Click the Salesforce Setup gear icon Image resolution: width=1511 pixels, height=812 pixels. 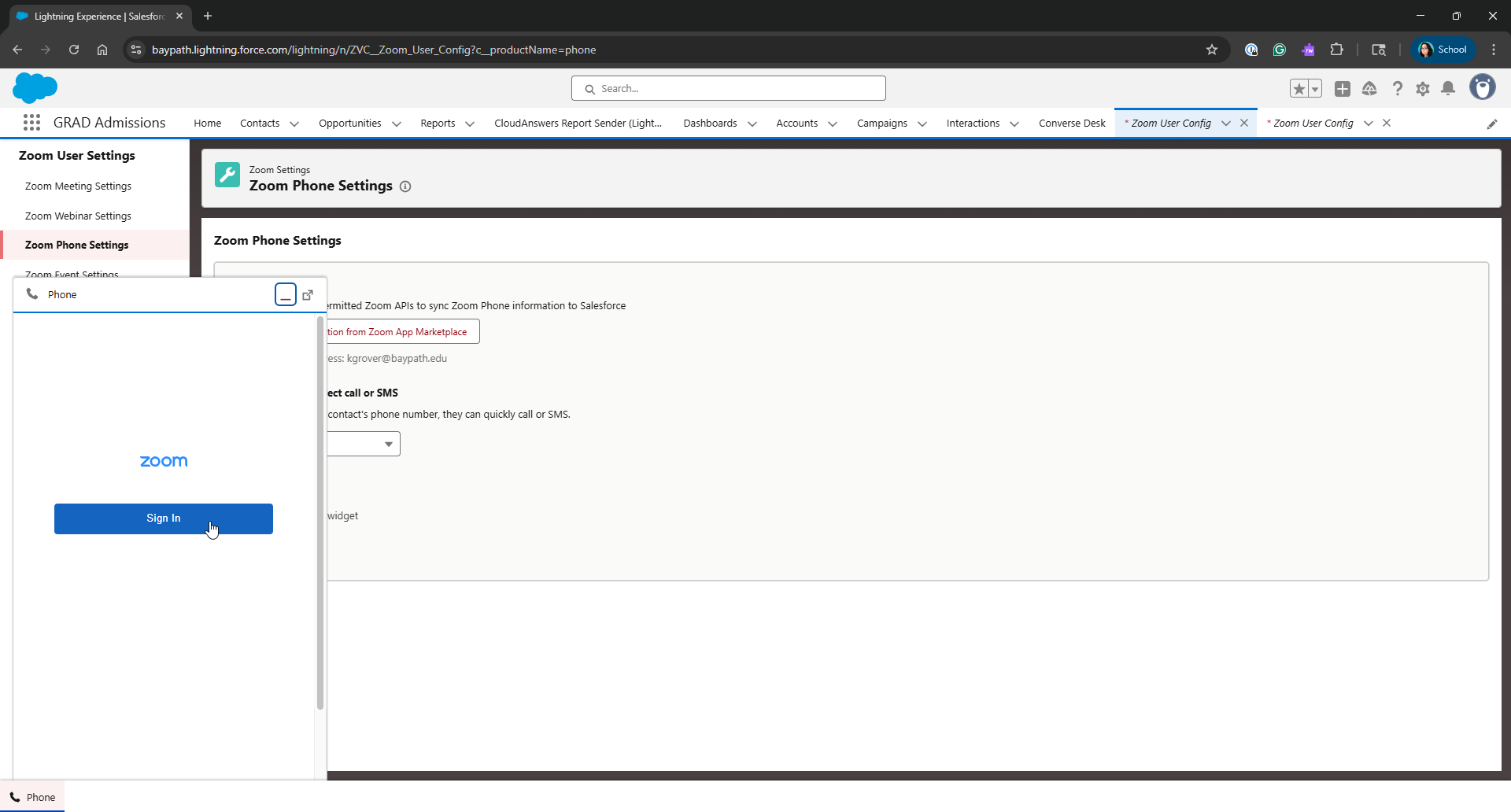pyautogui.click(x=1422, y=89)
